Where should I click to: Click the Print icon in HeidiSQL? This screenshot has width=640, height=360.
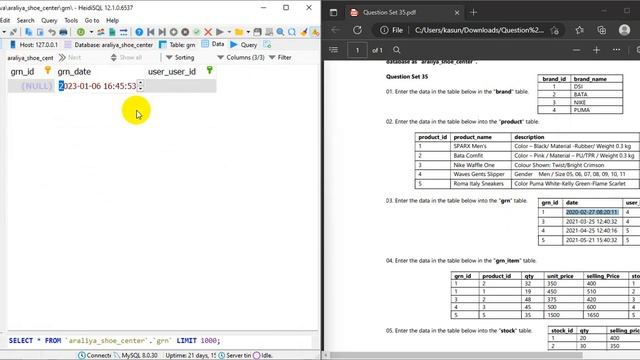tap(63, 32)
